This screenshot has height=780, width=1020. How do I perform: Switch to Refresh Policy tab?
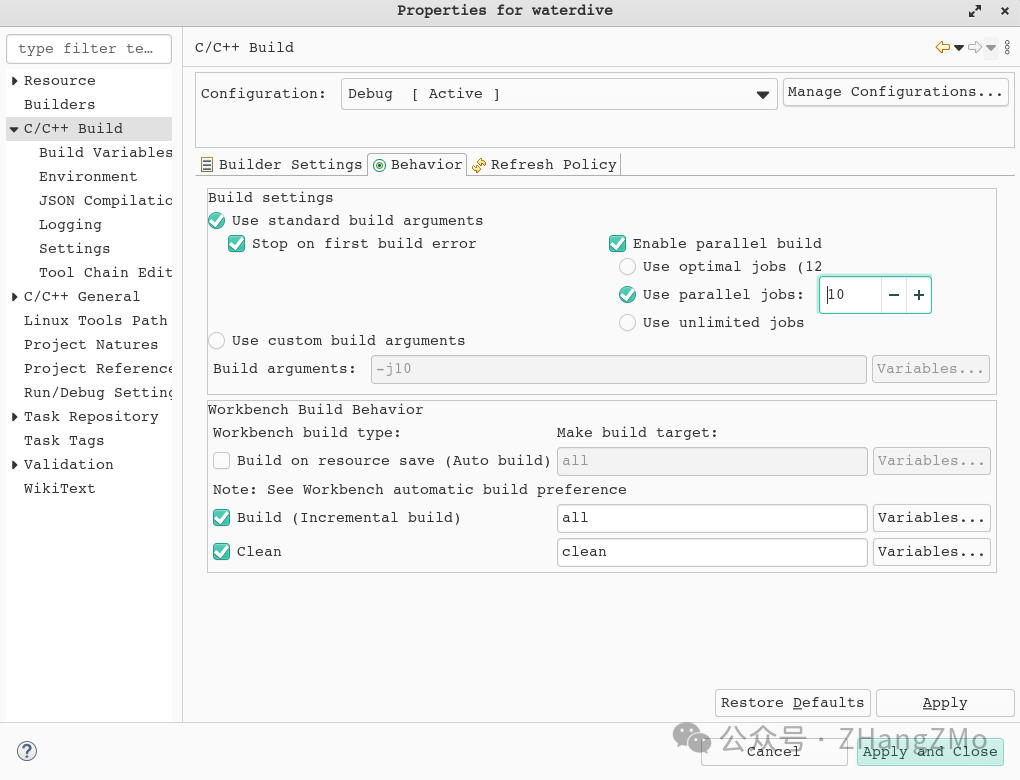[x=544, y=165]
